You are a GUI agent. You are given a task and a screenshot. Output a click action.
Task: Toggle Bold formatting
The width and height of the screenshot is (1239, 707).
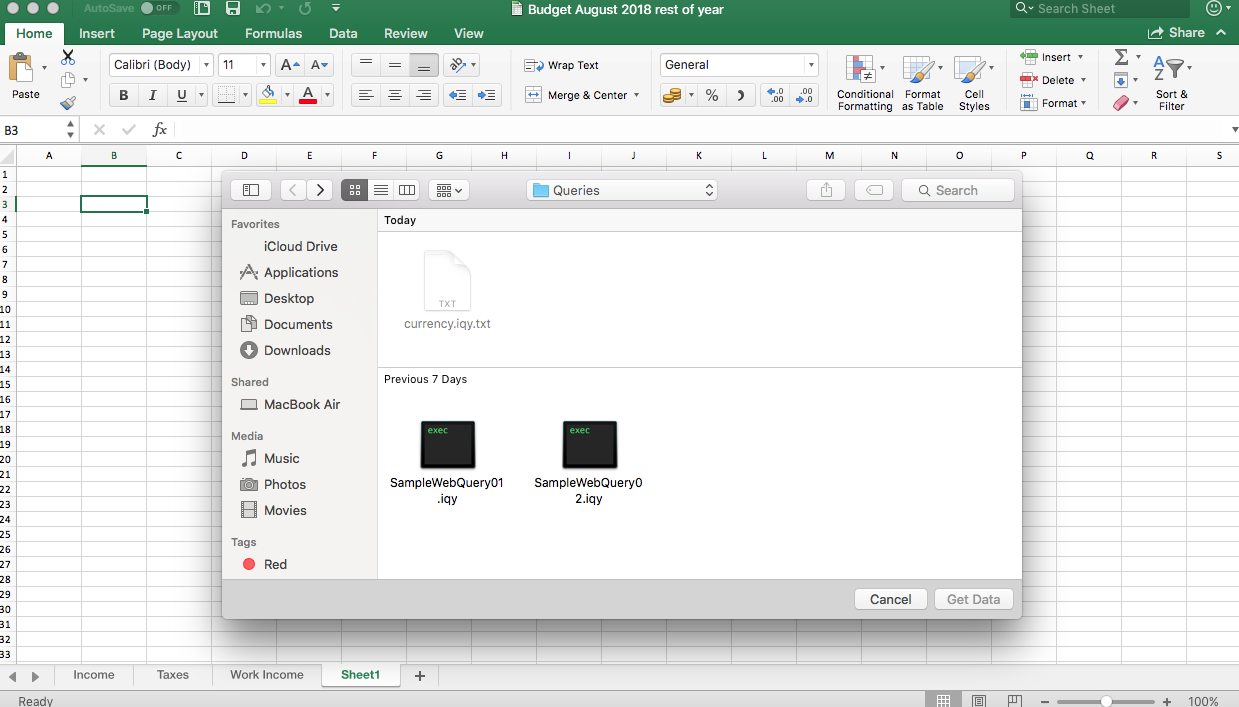coord(124,95)
